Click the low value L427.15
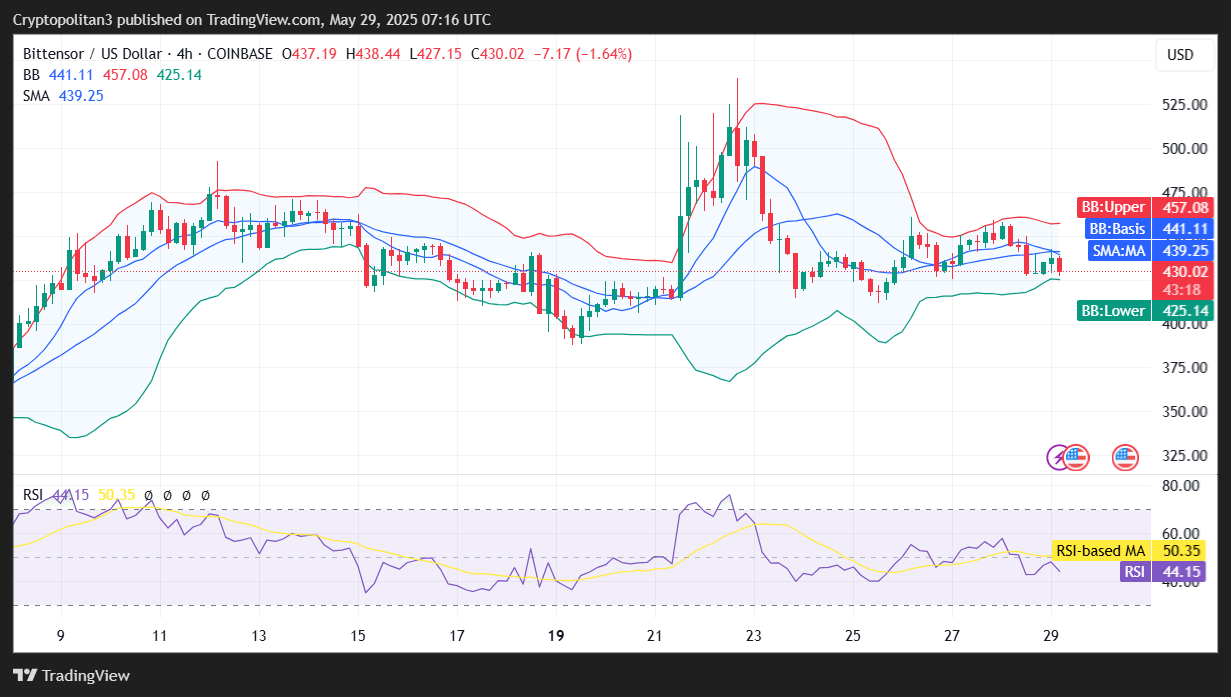1231x697 pixels. [435, 54]
